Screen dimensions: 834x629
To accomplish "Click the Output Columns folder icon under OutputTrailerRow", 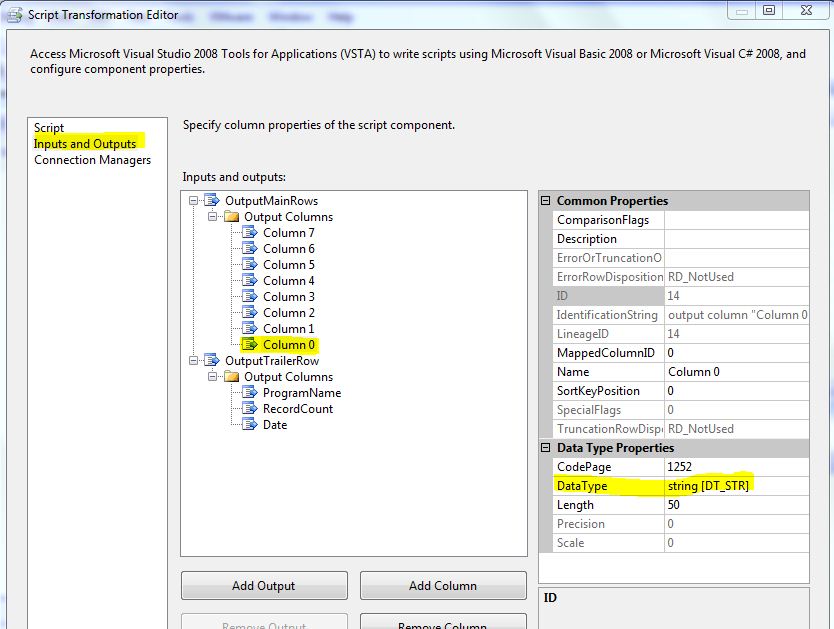I will [x=231, y=377].
